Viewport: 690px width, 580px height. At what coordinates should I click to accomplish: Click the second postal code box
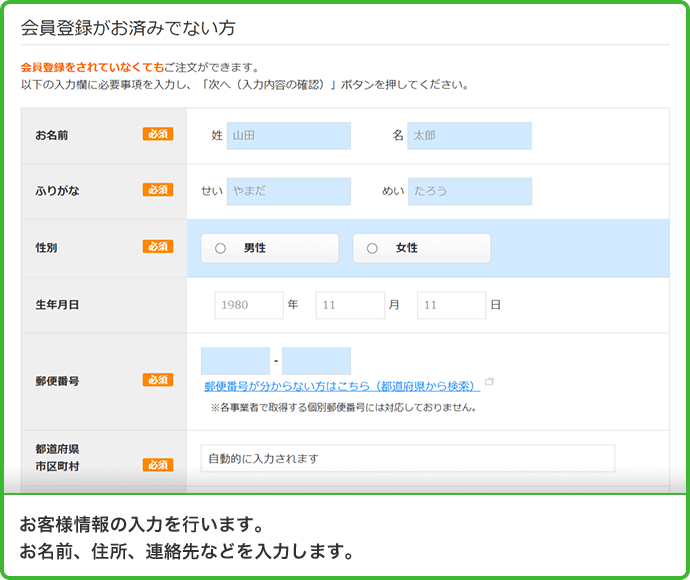(316, 361)
